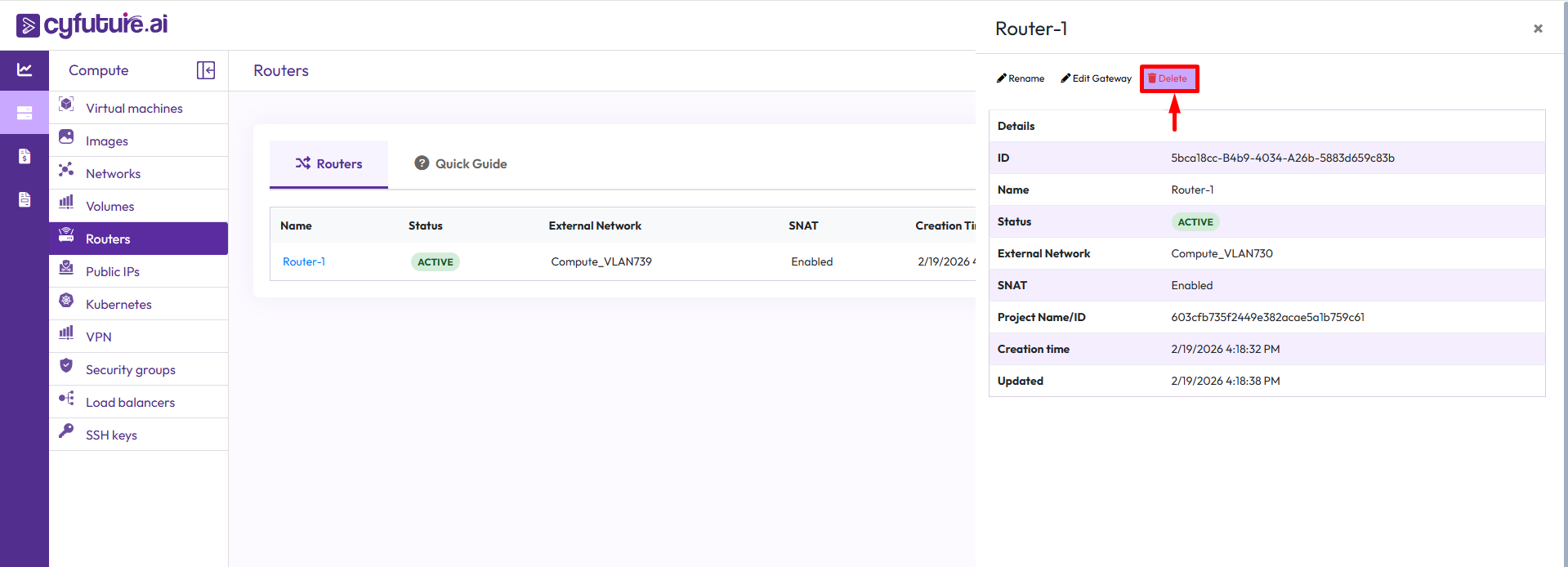The width and height of the screenshot is (1568, 567).
Task: Click the cyfuture.ai logo
Action: click(x=92, y=25)
